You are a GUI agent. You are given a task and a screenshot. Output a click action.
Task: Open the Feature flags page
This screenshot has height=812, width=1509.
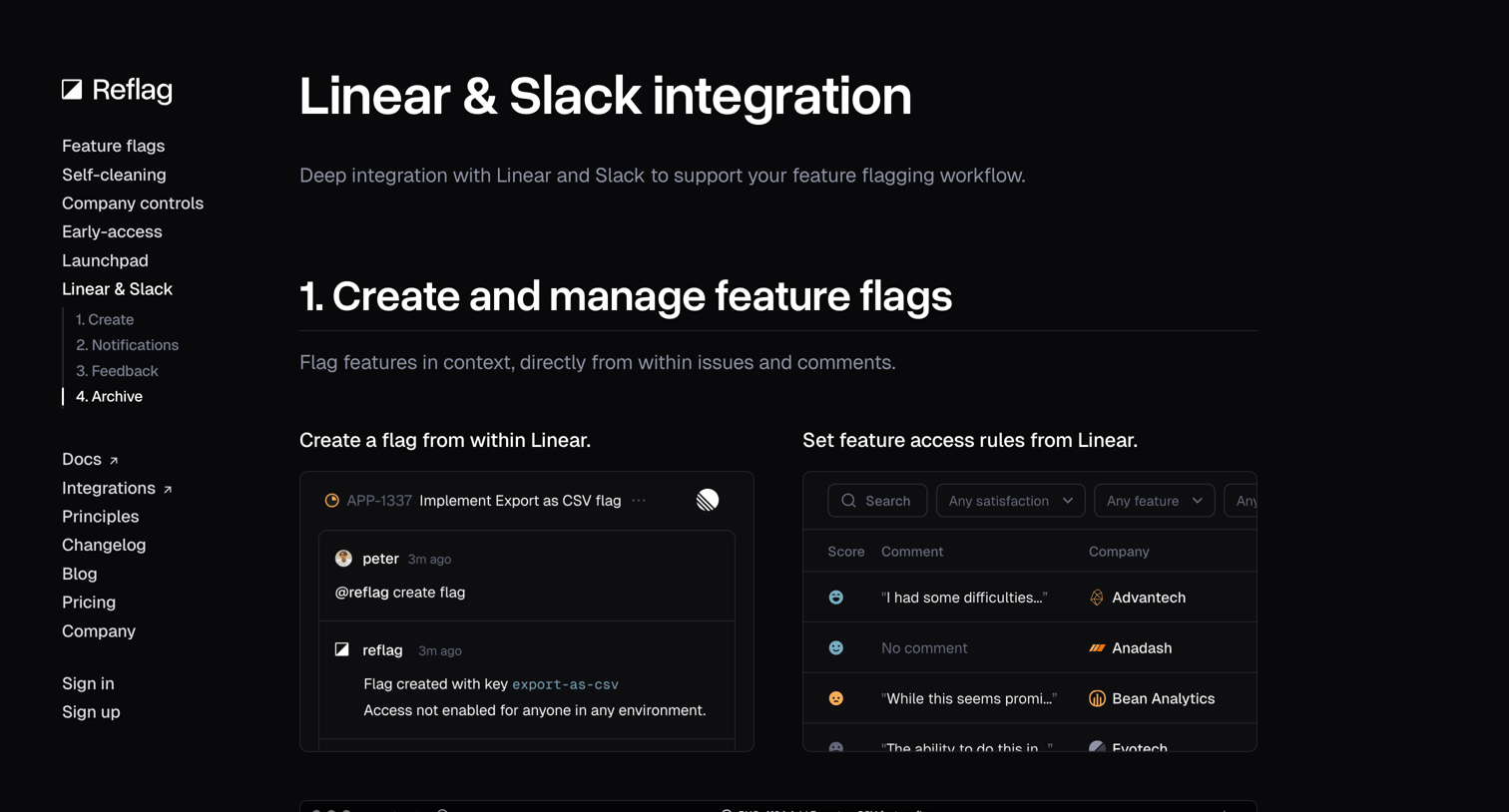coord(113,146)
